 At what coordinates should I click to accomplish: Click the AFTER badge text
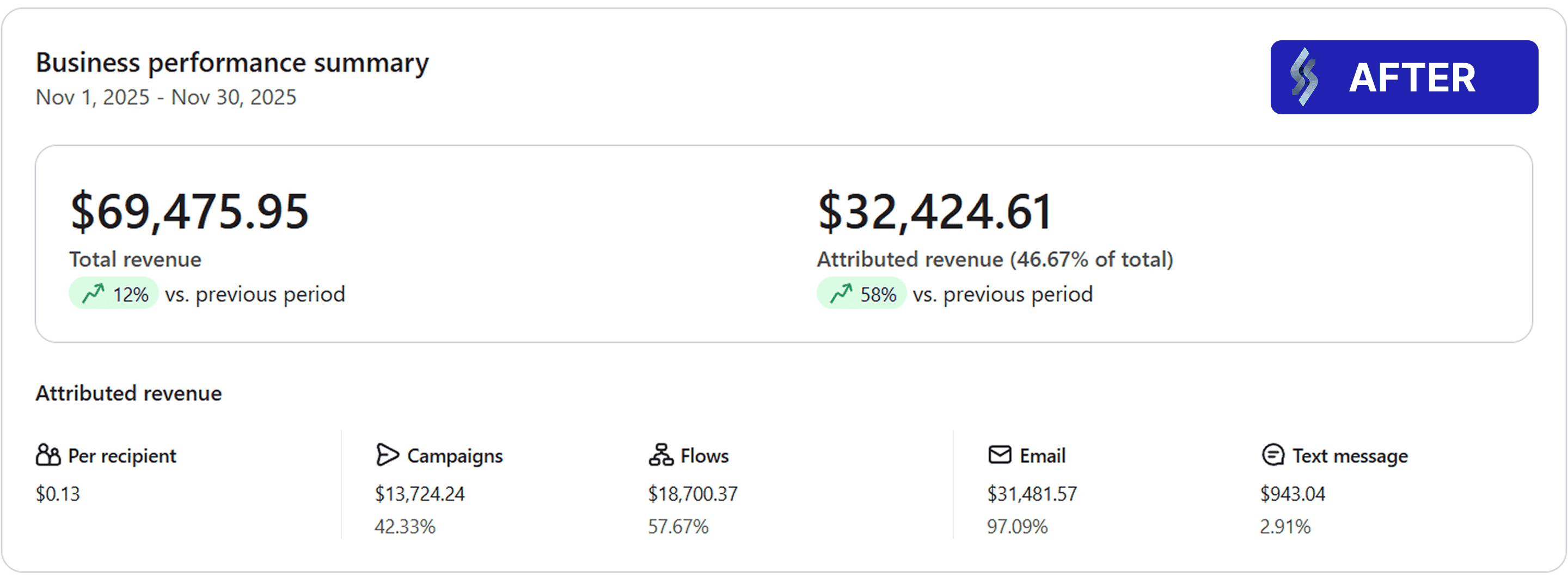click(1412, 78)
